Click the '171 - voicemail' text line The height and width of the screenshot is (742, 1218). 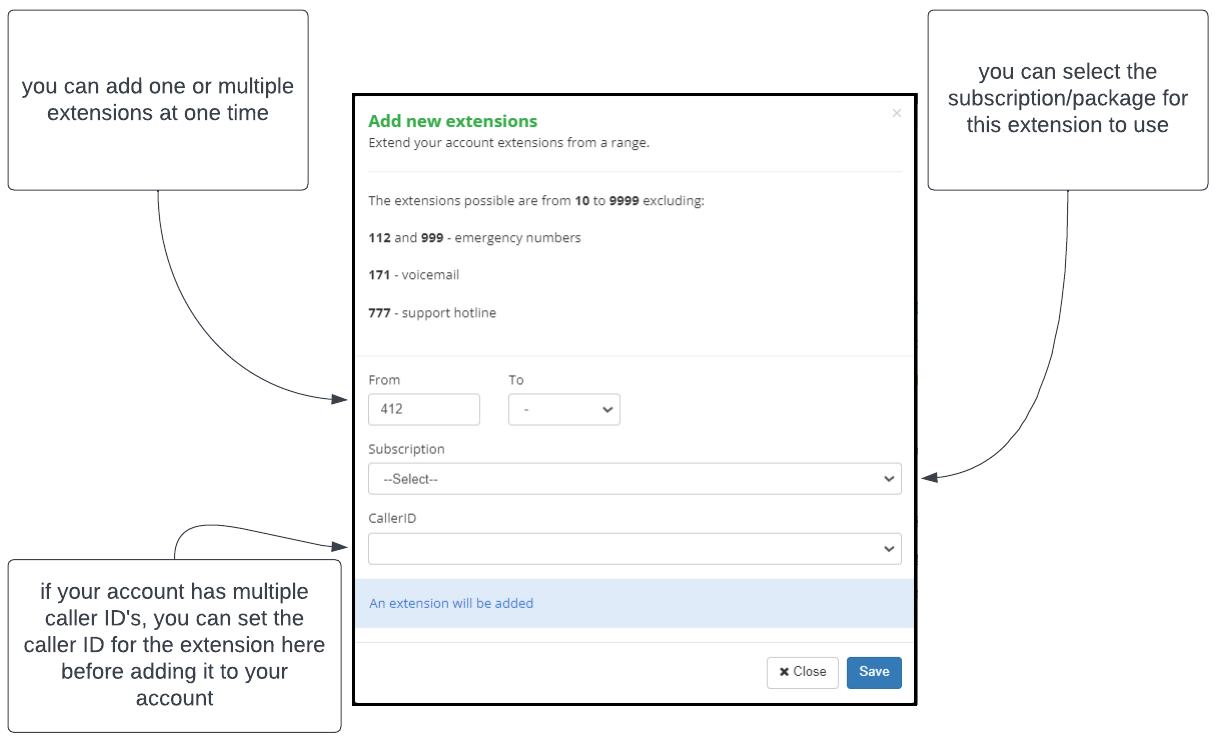click(414, 275)
